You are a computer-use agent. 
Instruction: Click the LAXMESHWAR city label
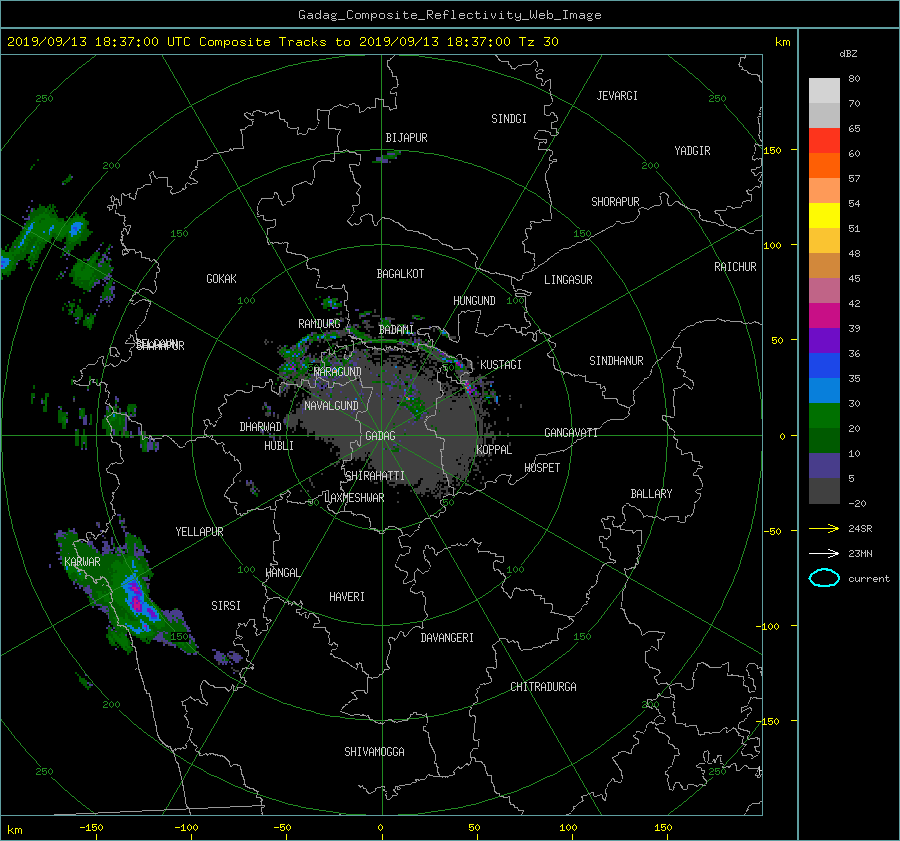coord(355,498)
